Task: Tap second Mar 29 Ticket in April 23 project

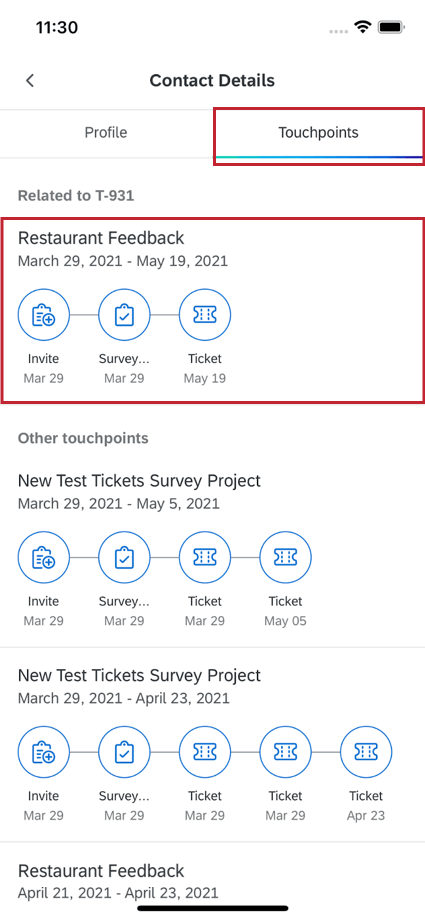Action: pyautogui.click(x=285, y=752)
